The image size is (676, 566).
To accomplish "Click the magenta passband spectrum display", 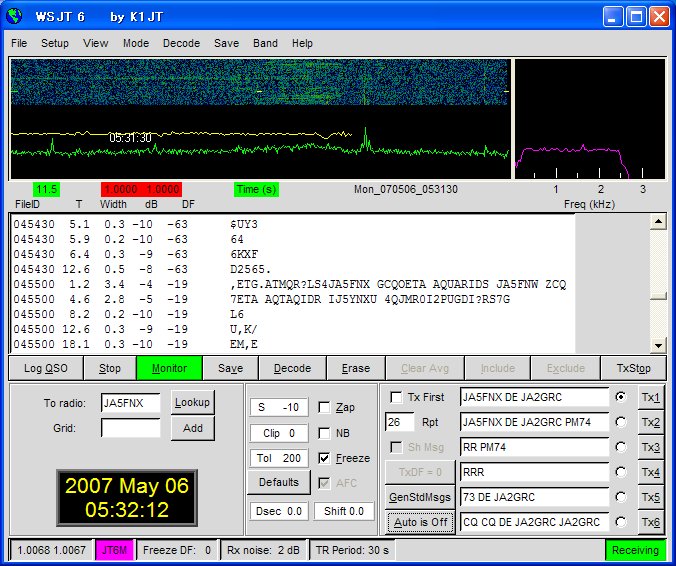I will 590,119.
